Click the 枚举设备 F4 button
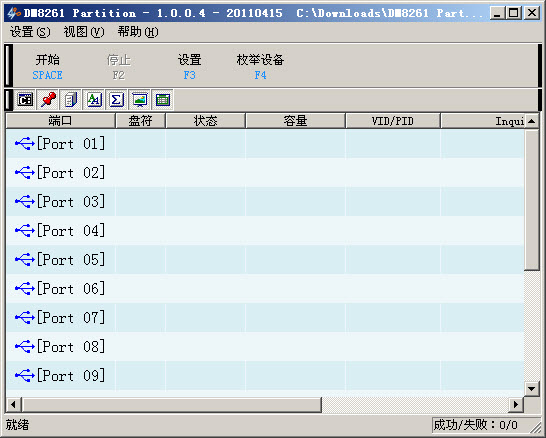The height and width of the screenshot is (438, 546). (x=260, y=67)
